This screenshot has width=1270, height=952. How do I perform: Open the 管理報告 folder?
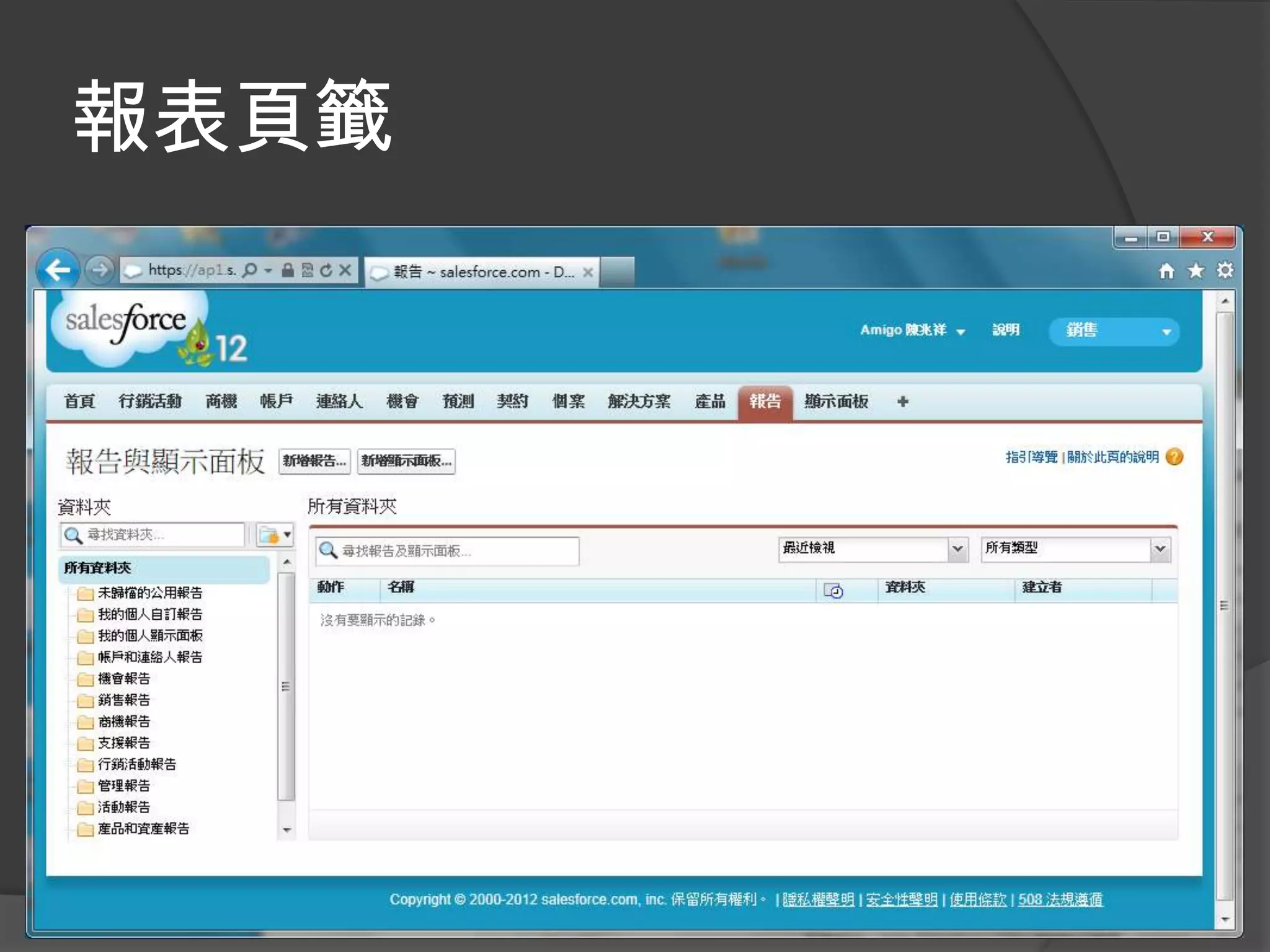pos(124,786)
